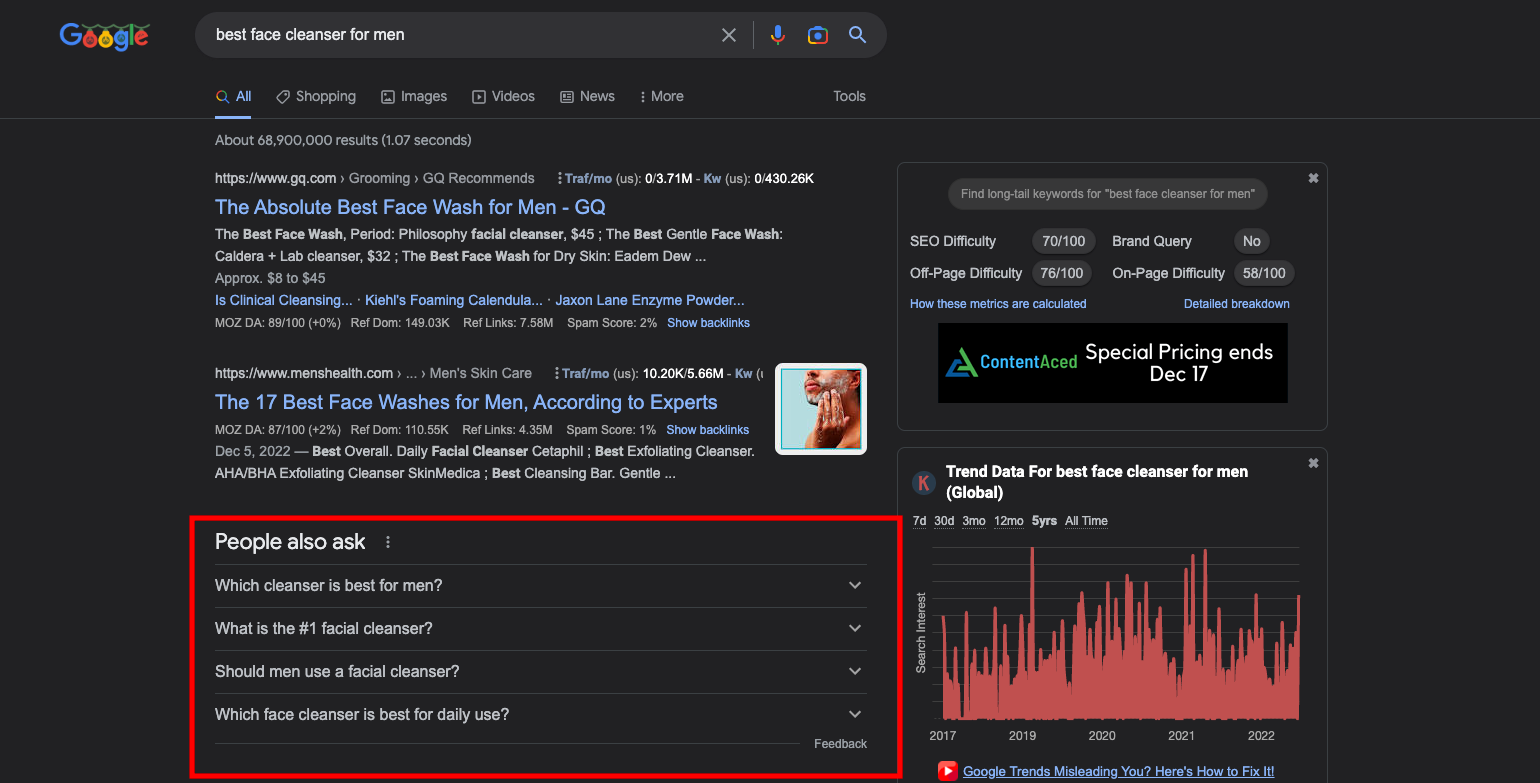Image resolution: width=1540 pixels, height=783 pixels.
Task: Open the More search options menu
Action: 661,96
